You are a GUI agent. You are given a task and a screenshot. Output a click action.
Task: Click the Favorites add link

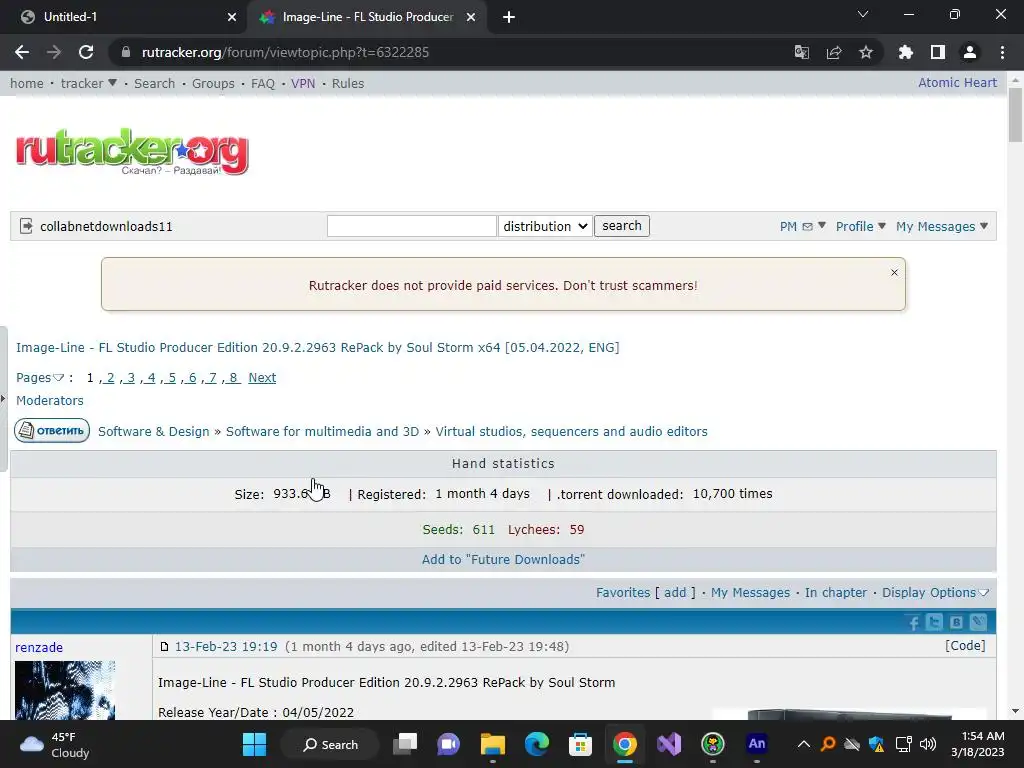[x=675, y=592]
